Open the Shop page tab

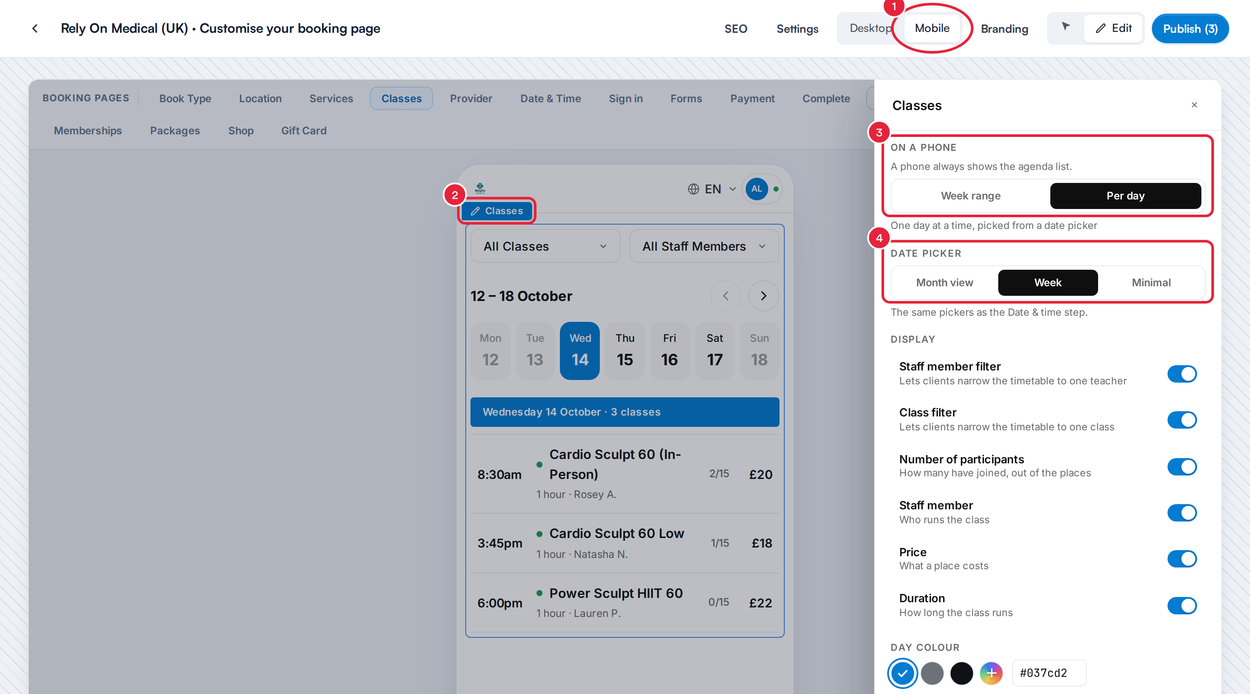tap(241, 130)
